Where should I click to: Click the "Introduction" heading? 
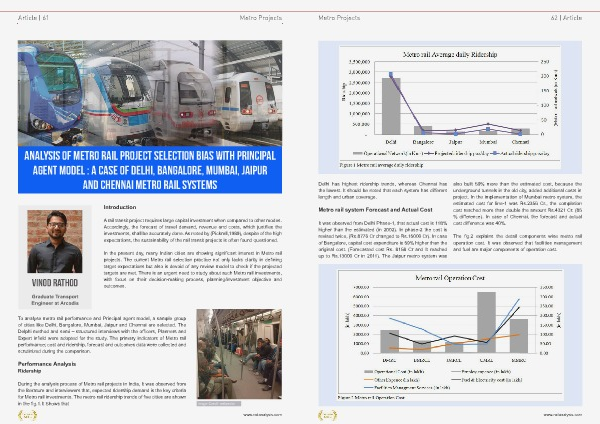(x=120, y=207)
